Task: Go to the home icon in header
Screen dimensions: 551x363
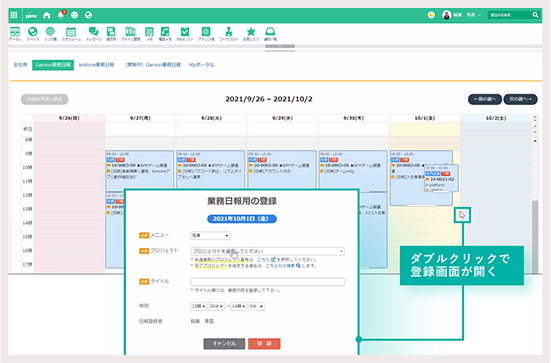Action: tap(47, 15)
